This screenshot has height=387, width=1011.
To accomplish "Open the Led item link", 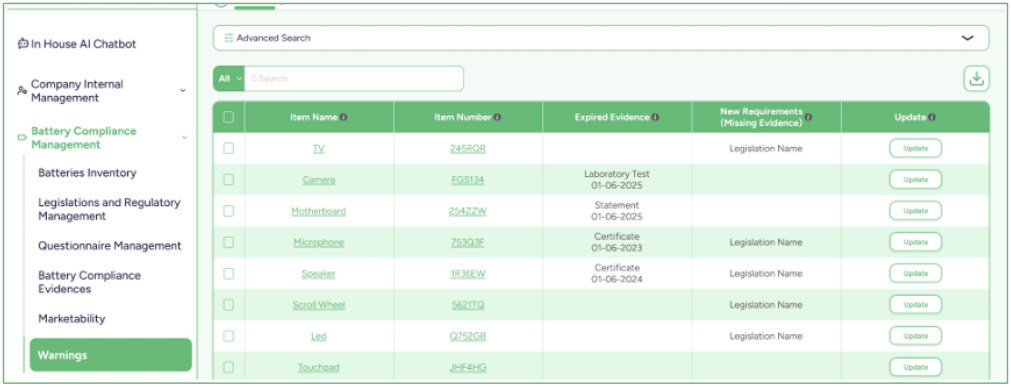I will (319, 336).
